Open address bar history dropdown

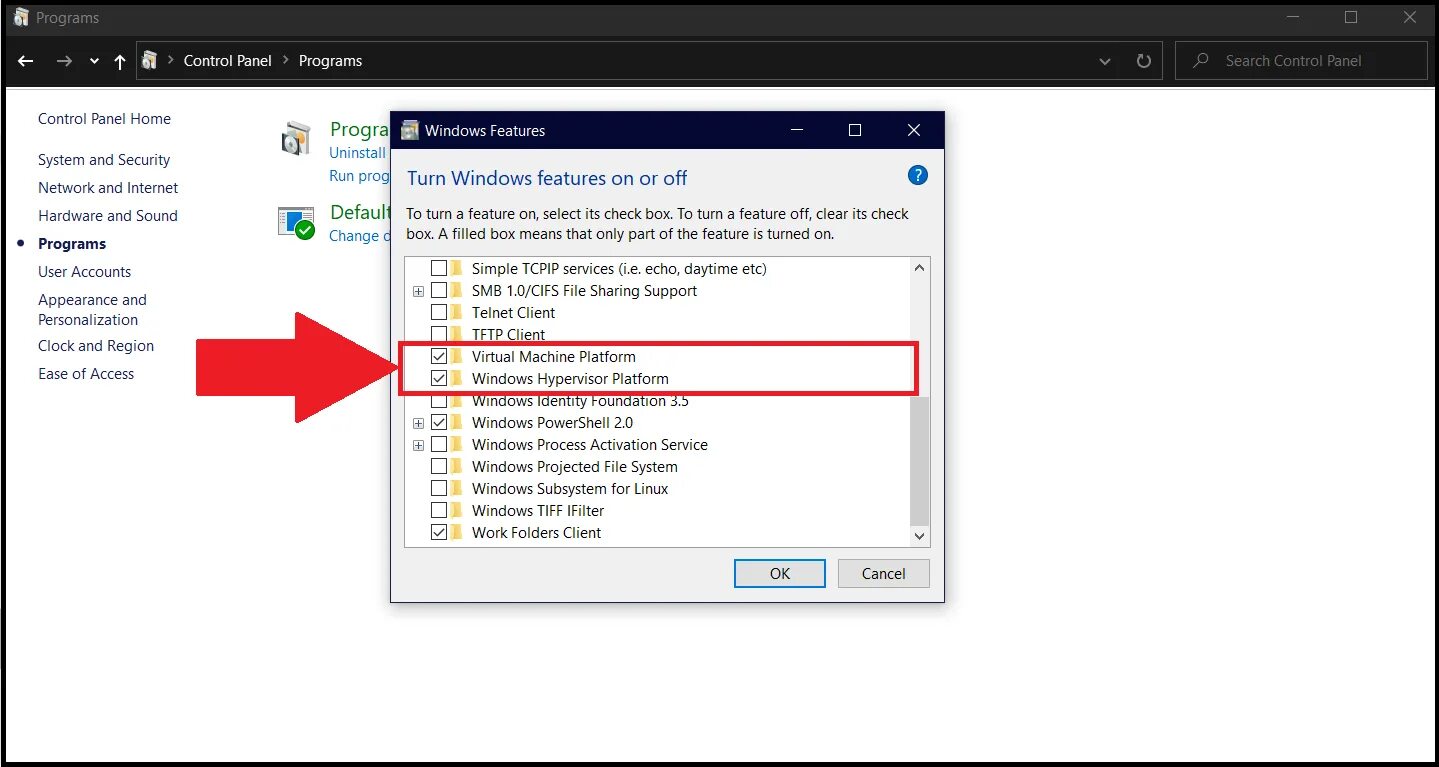1105,61
